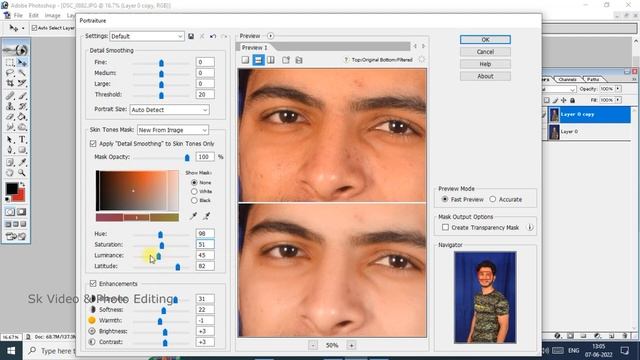
Task: Open the Settings Default dropdown
Action: click(x=147, y=36)
